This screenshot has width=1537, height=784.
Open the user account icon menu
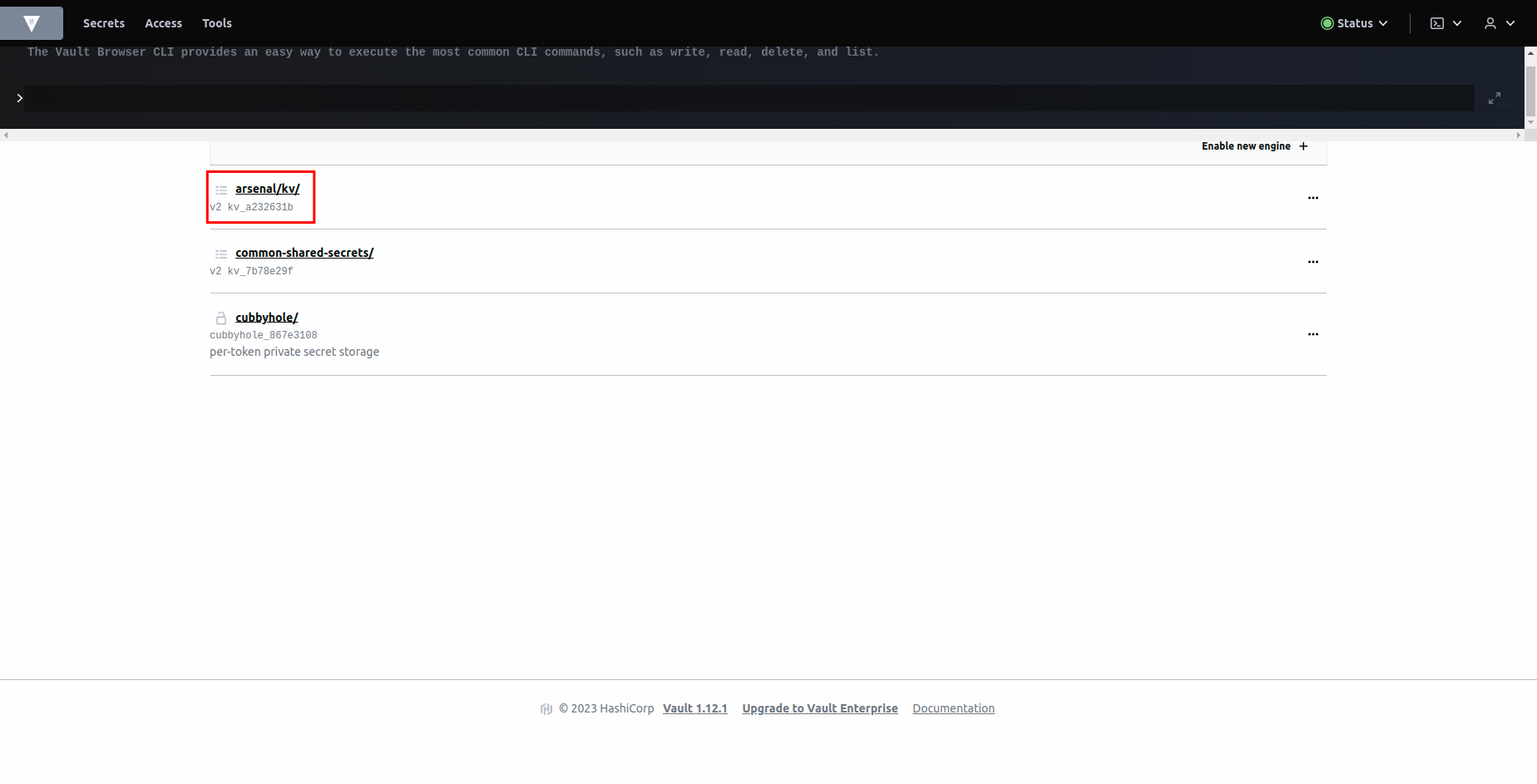1499,23
